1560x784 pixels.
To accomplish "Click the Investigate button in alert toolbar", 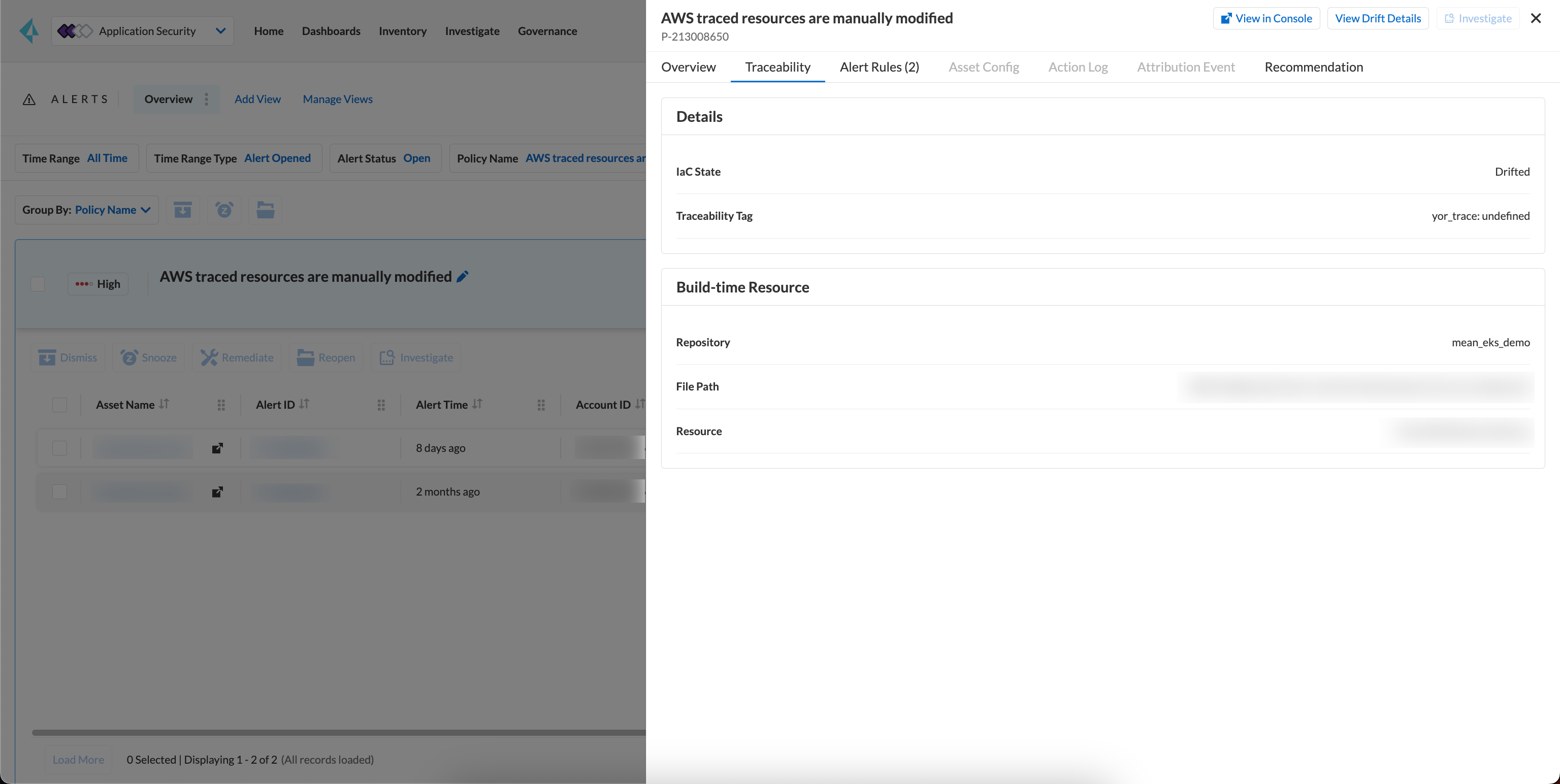I will [416, 358].
